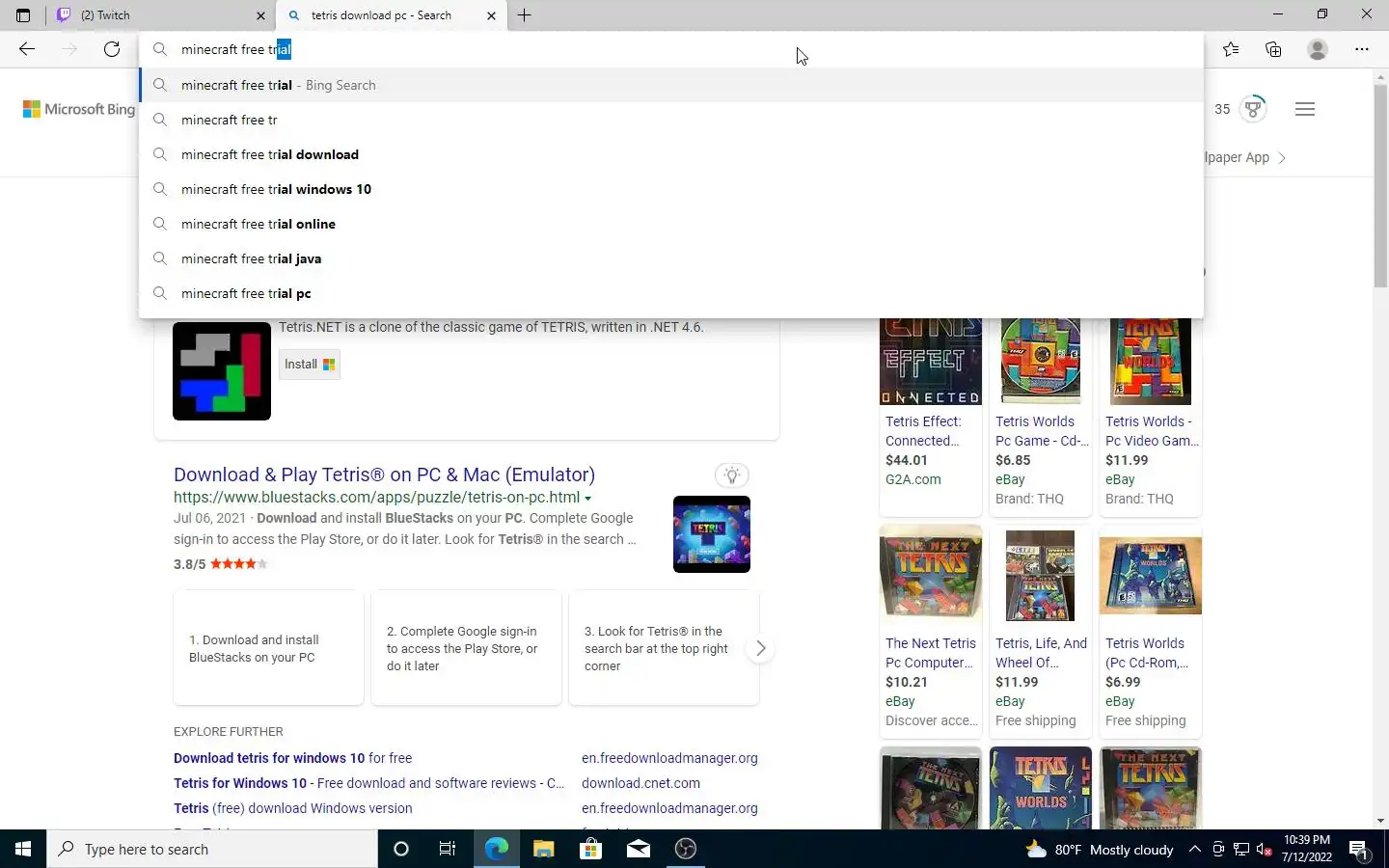The width and height of the screenshot is (1389, 868).
Task: Select suggestion minecraft free trial online
Action: pyautogui.click(x=671, y=224)
